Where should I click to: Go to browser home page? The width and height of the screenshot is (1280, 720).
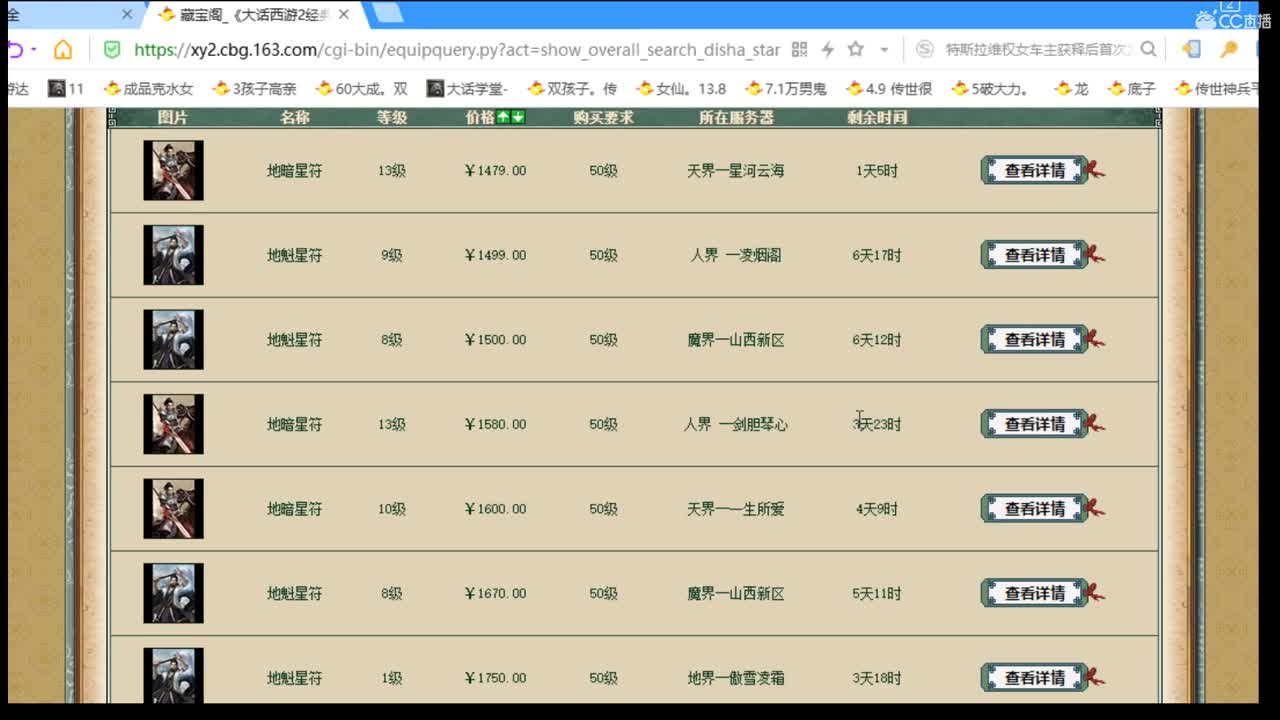[x=63, y=50]
